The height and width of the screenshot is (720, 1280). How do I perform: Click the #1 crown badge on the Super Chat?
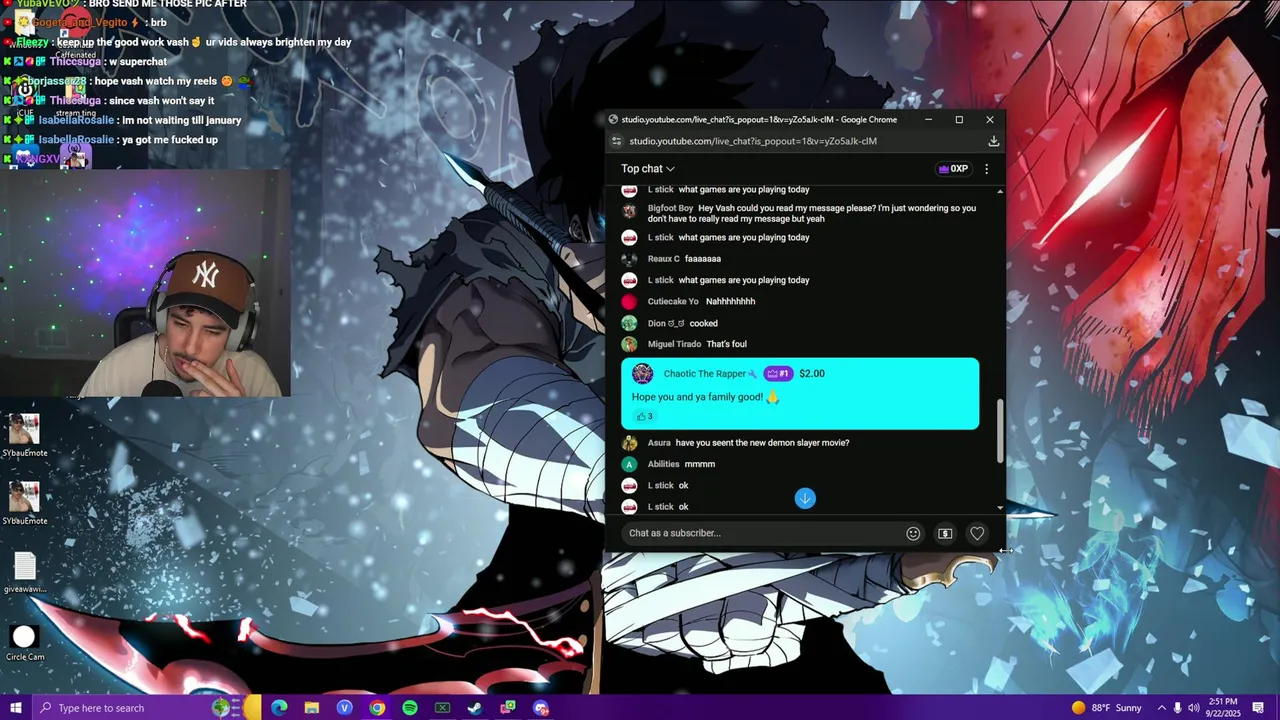(x=778, y=374)
